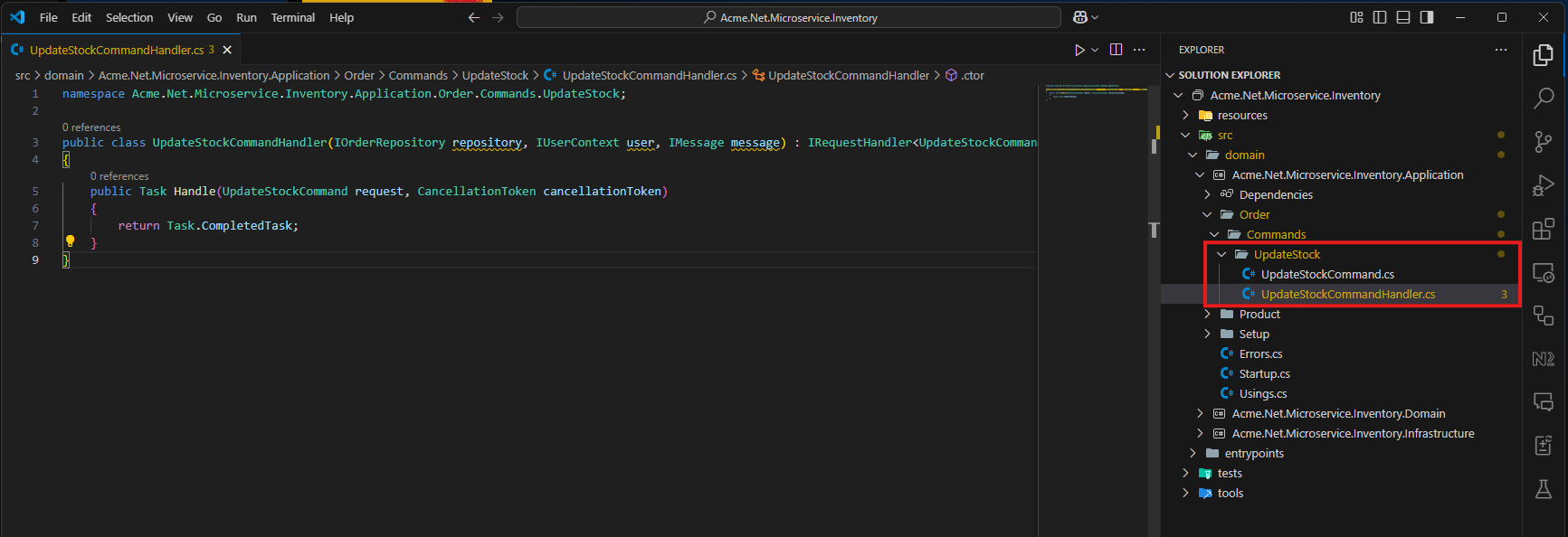Expand the Acme.Net.Microservice.Inventory.Infrastructure project
Image resolution: width=1568 pixels, height=537 pixels.
click(x=1200, y=433)
